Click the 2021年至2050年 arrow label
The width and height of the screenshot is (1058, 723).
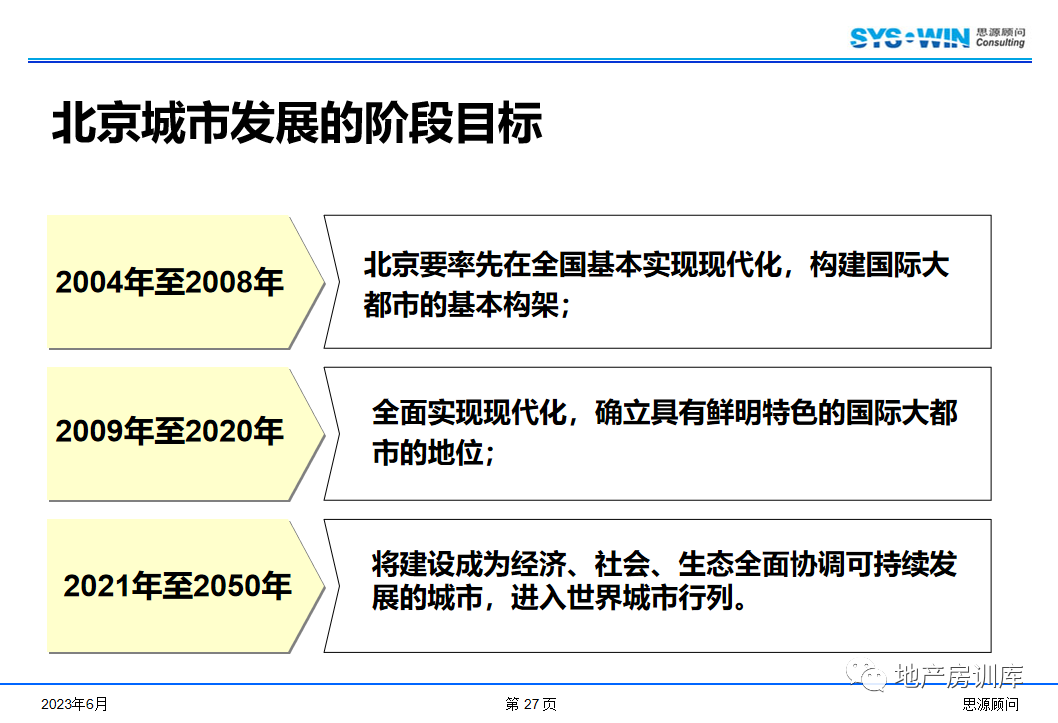(x=177, y=585)
